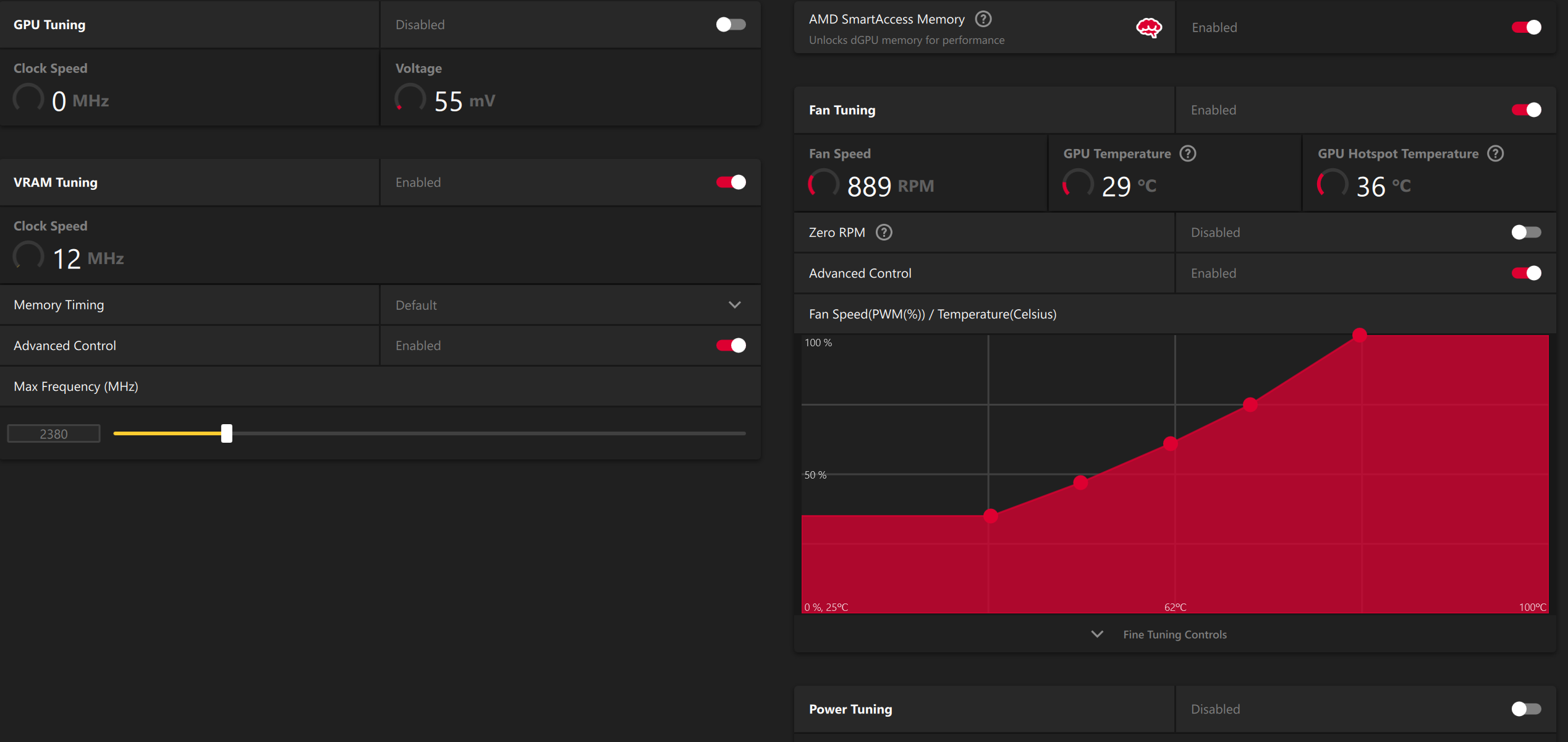Turn off the Fan Tuning toggle
Image resolution: width=1568 pixels, height=742 pixels.
(1527, 110)
